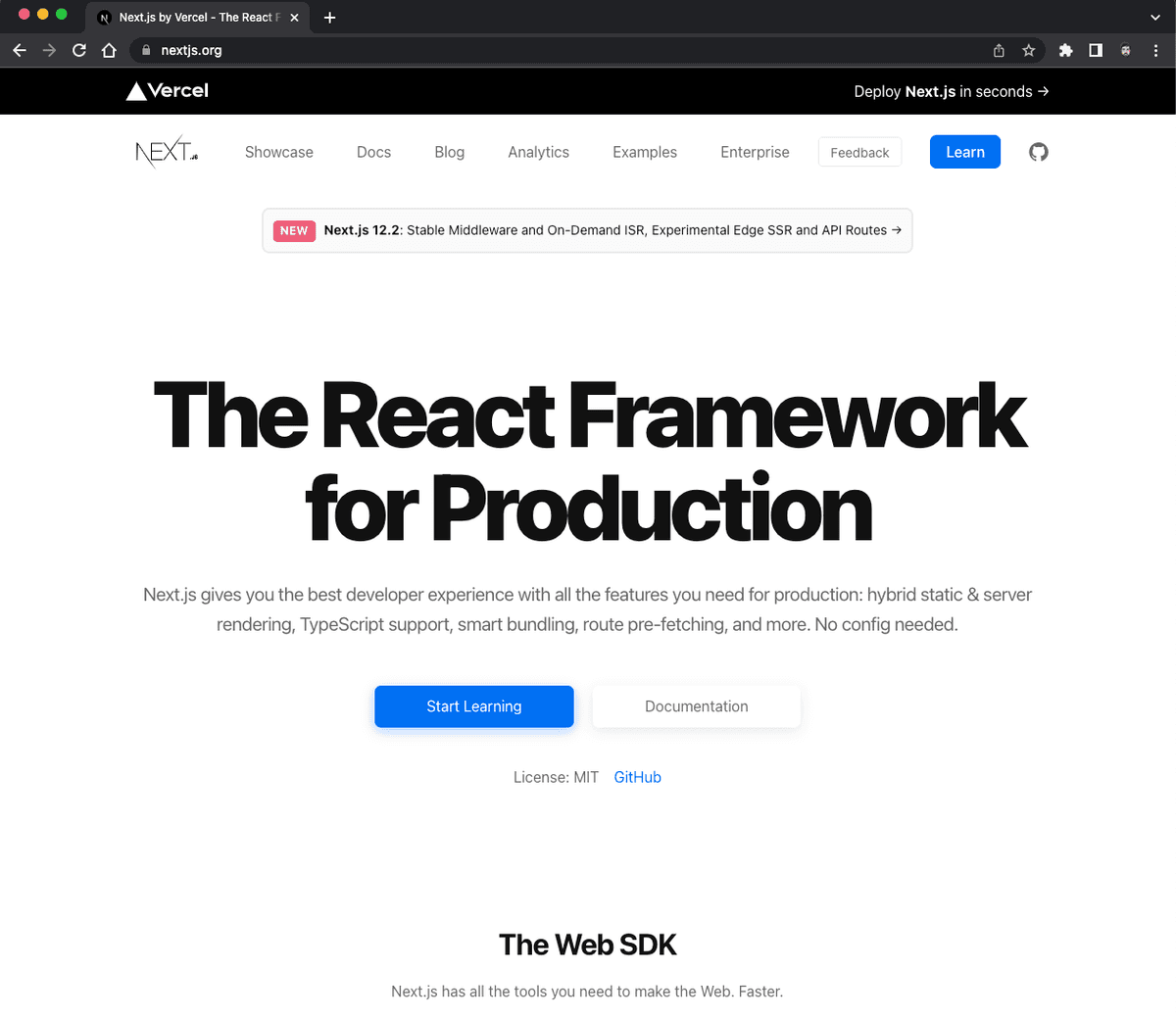The height and width of the screenshot is (1019, 1176).
Task: Click the Learn button in the navbar
Action: 964,152
